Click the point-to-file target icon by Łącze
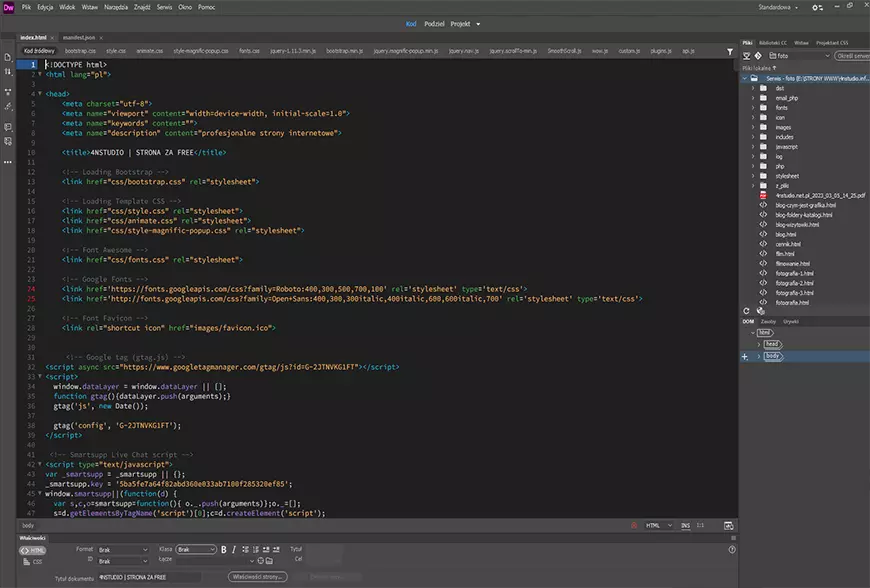 (x=260, y=561)
